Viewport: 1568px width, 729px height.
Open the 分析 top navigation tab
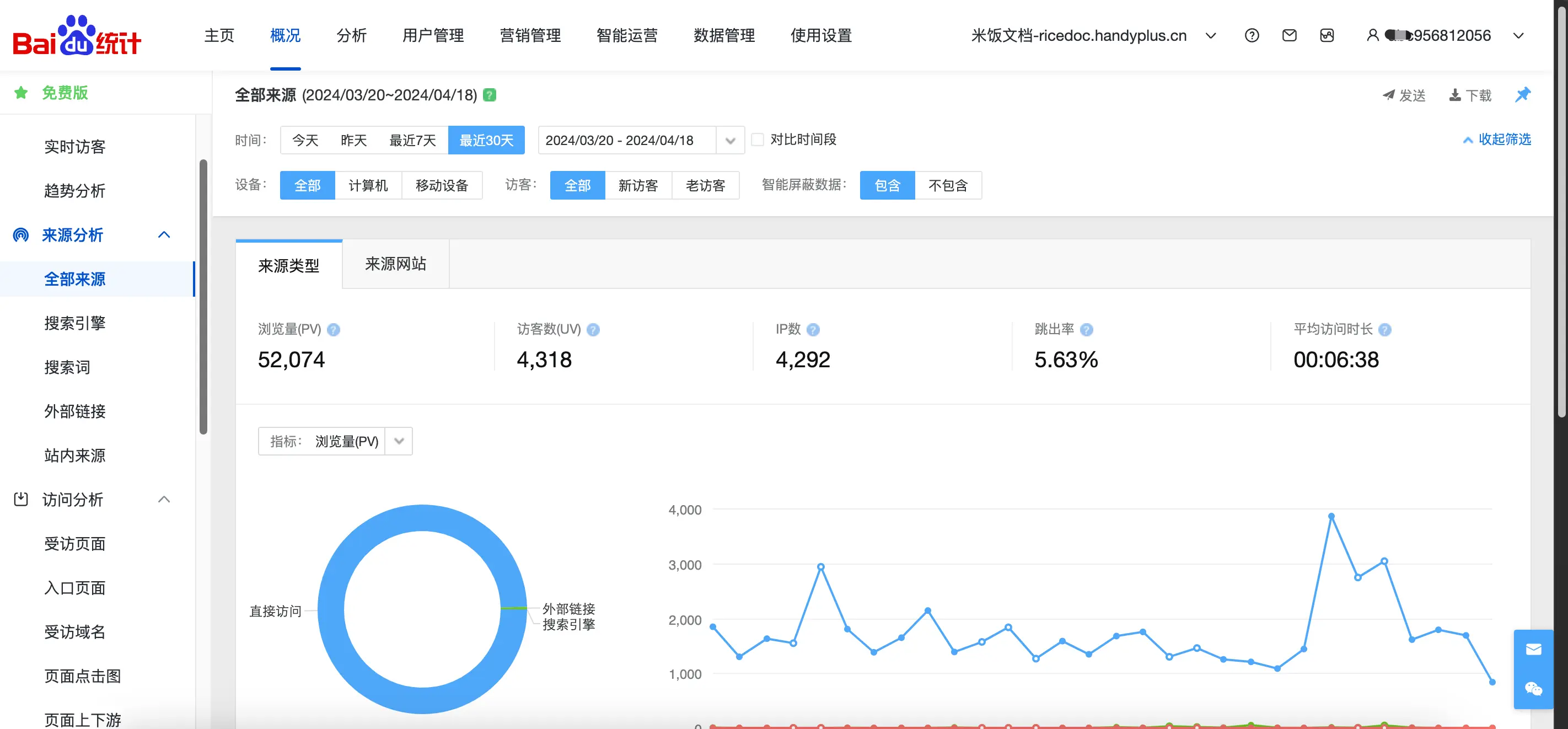coord(351,35)
